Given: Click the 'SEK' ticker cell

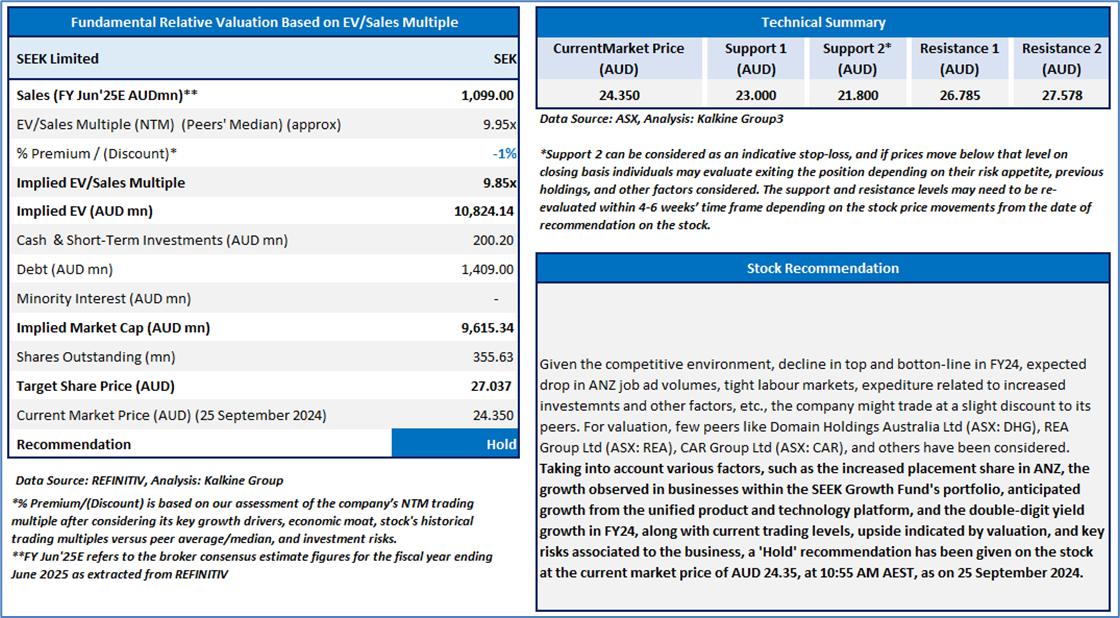Looking at the screenshot, I should point(504,59).
